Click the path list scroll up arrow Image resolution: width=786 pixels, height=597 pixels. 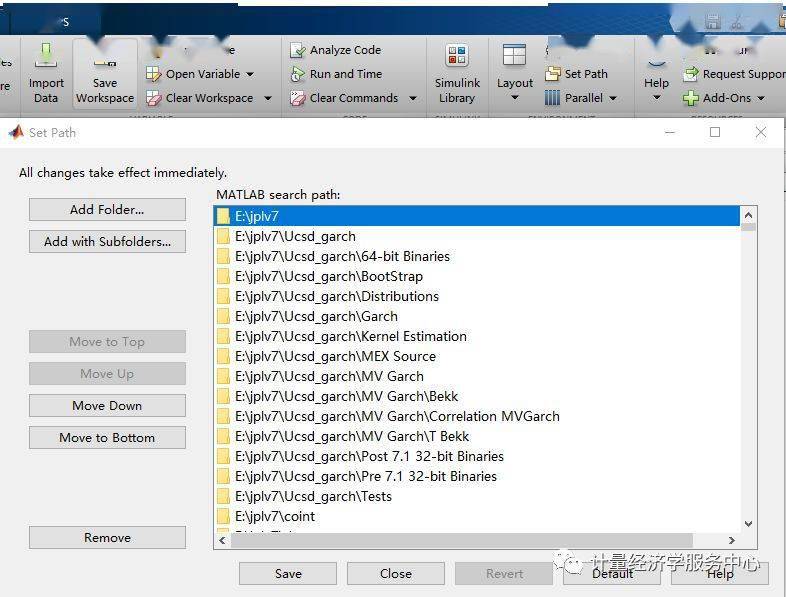[748, 215]
